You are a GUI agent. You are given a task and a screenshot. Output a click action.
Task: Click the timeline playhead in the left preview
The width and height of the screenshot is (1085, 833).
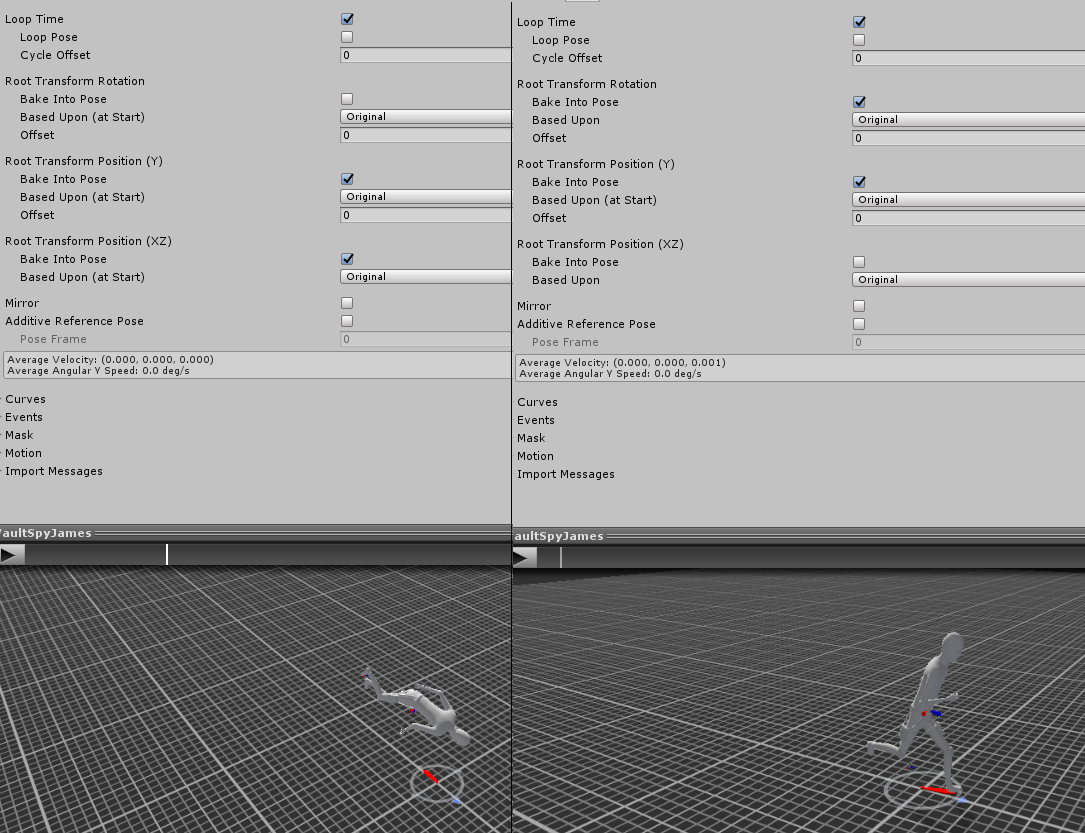click(167, 555)
